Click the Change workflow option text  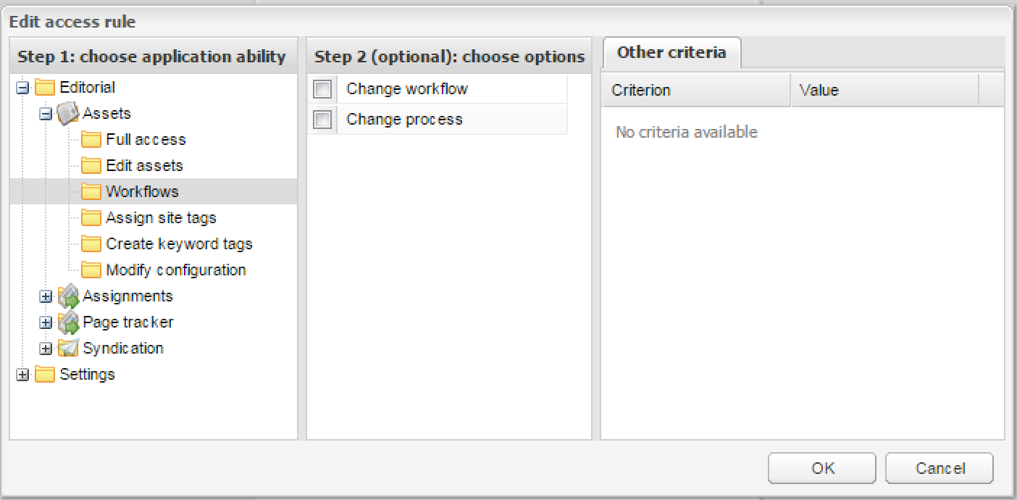(407, 89)
